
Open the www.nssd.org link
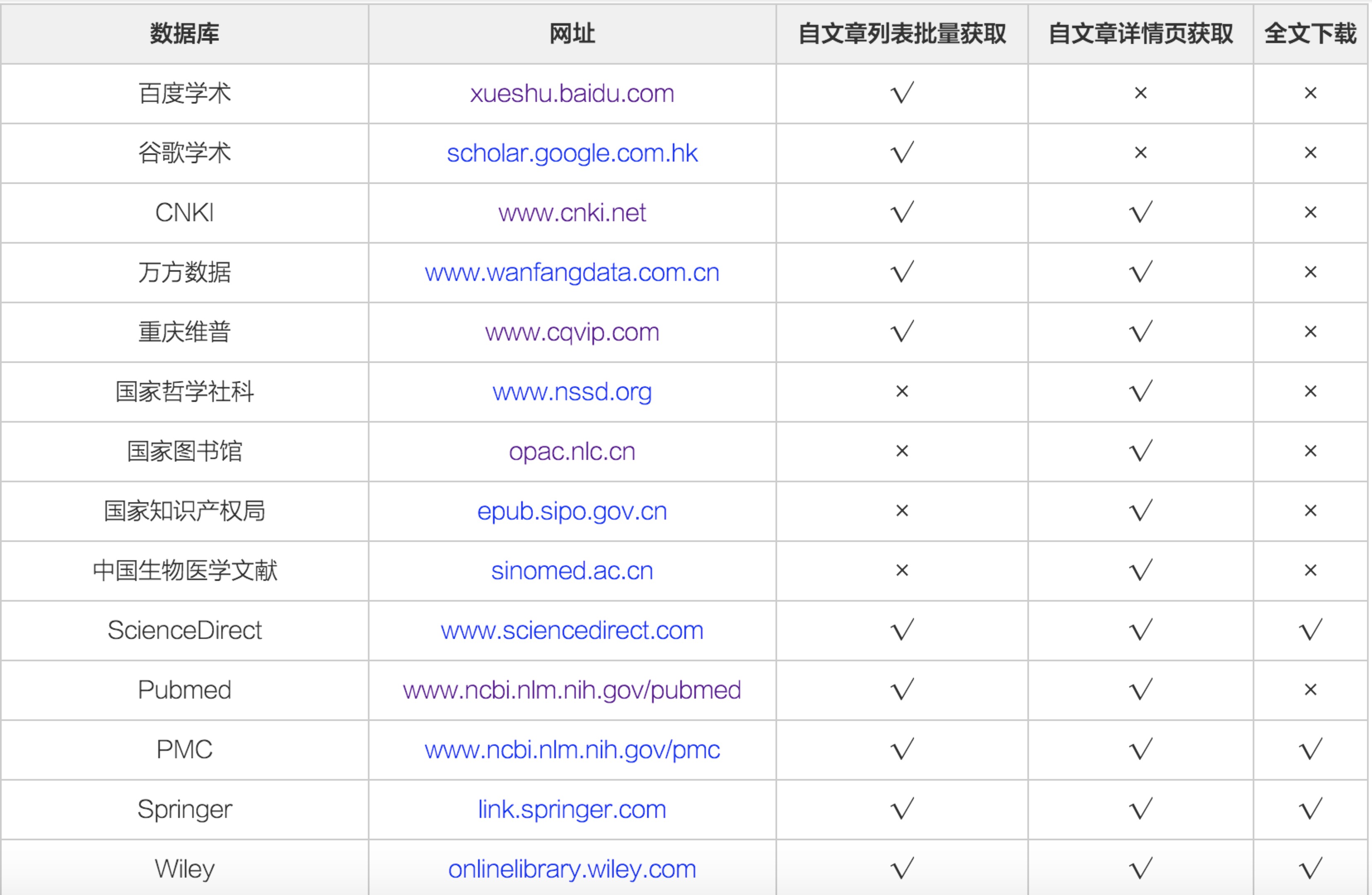pyautogui.click(x=572, y=392)
